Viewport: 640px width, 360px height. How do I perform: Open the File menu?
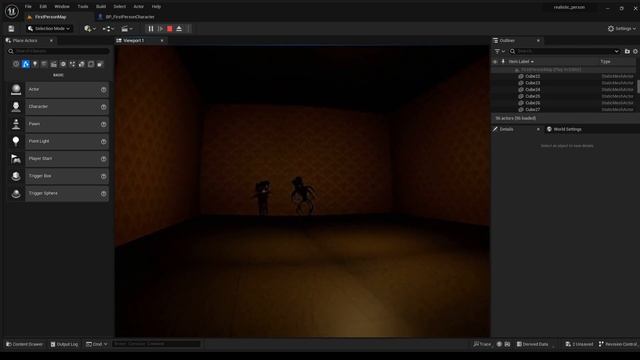28,7
